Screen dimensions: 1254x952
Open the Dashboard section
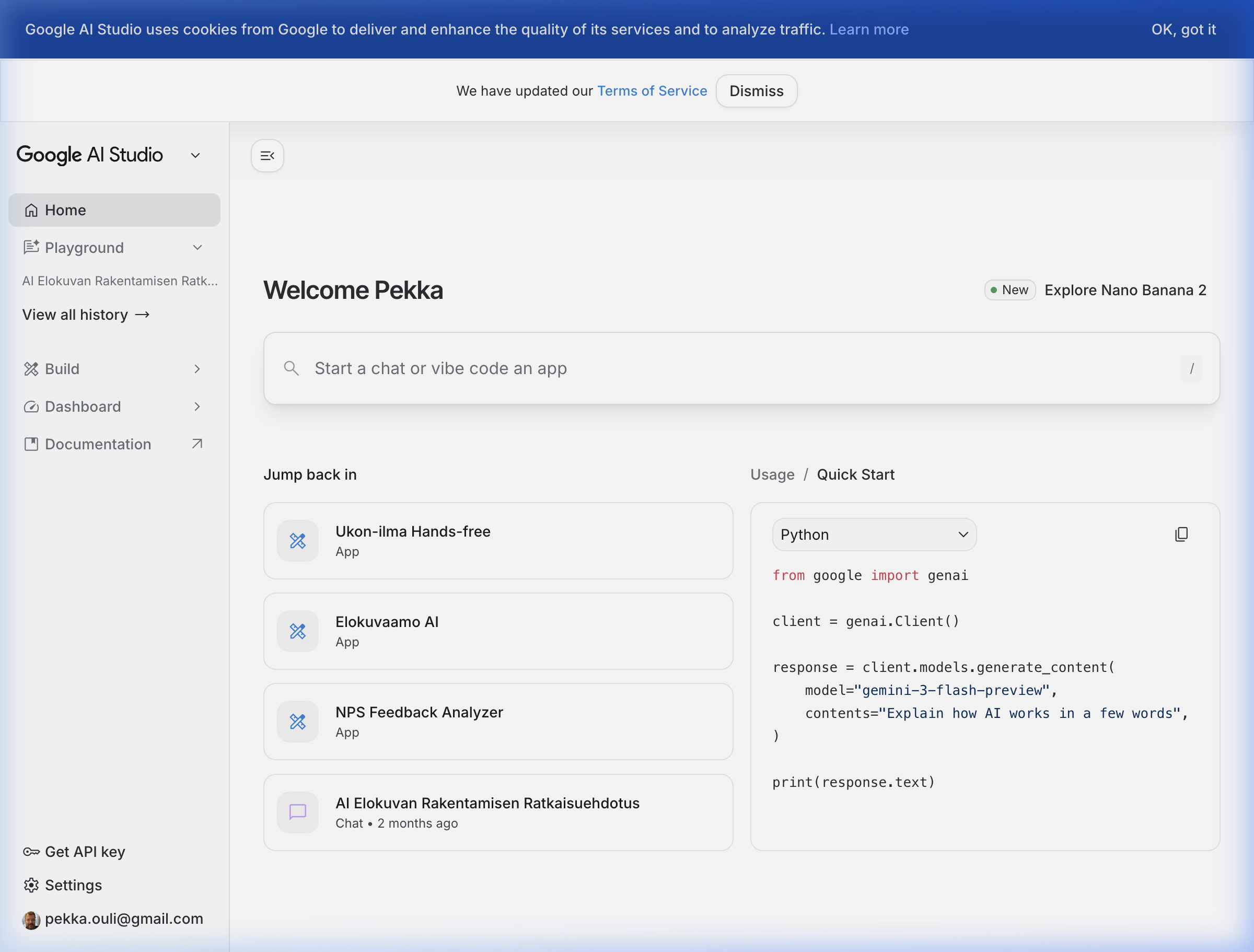pyautogui.click(x=82, y=406)
